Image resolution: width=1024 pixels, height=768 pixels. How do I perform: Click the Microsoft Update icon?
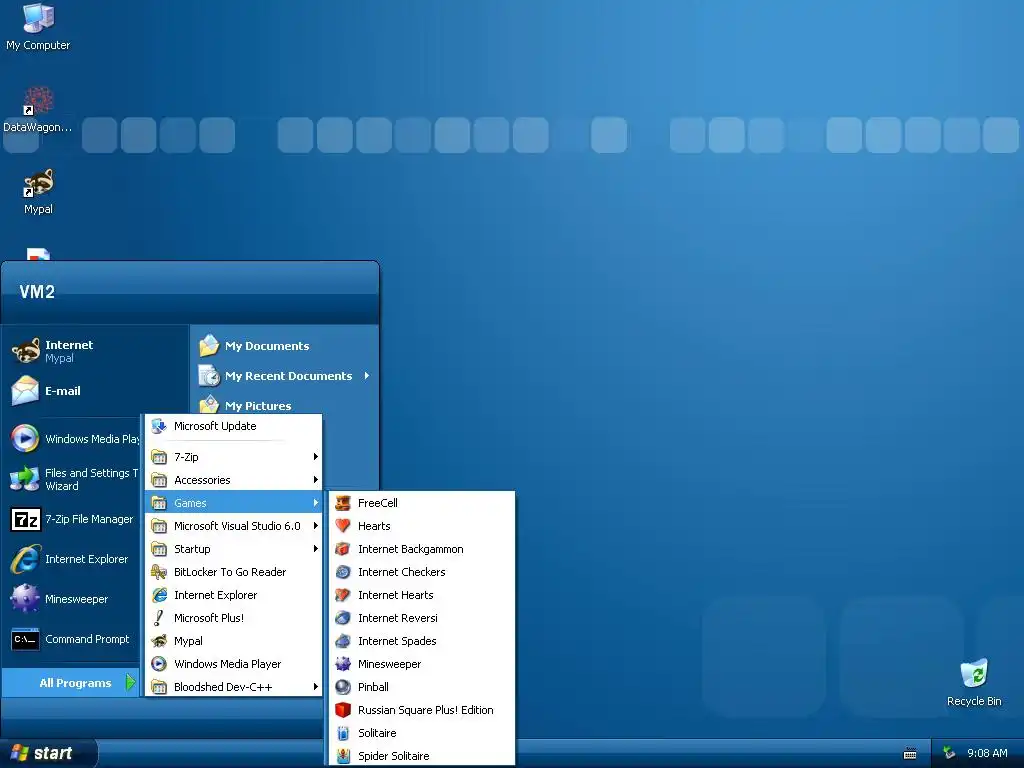tap(159, 426)
